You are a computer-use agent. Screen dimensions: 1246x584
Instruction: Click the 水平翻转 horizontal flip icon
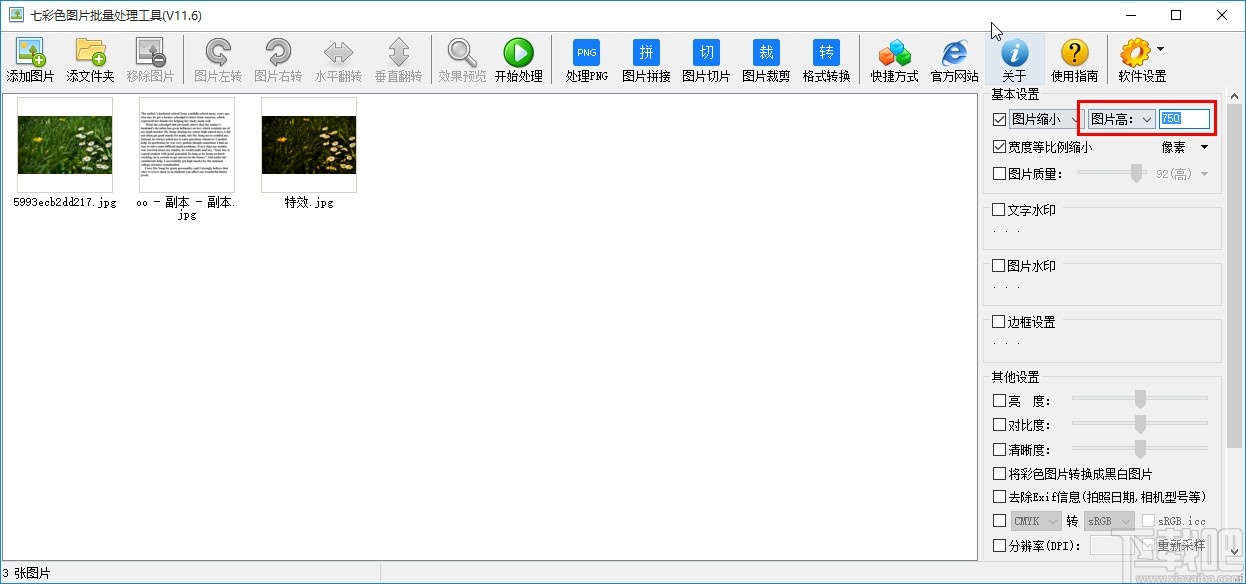[x=338, y=60]
